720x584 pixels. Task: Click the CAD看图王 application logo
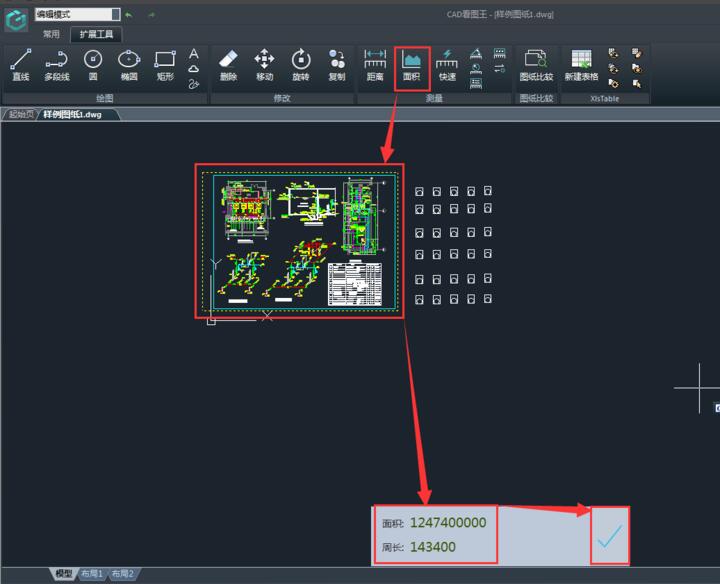click(16, 20)
